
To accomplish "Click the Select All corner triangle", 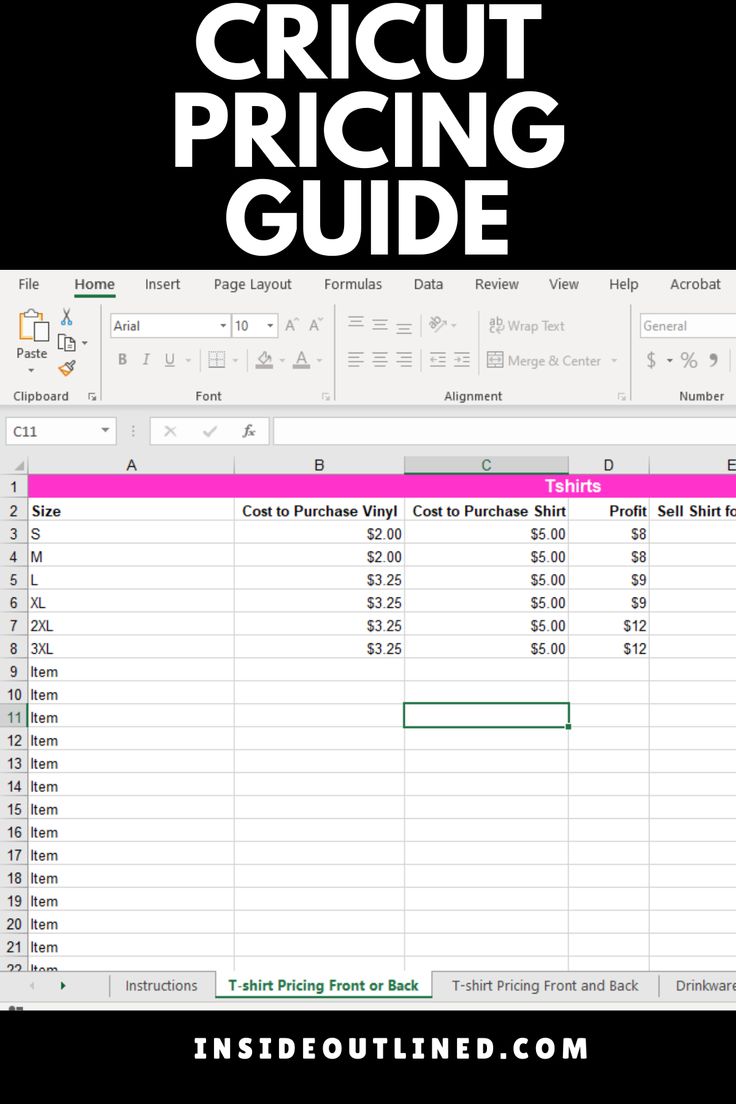I will [19, 465].
